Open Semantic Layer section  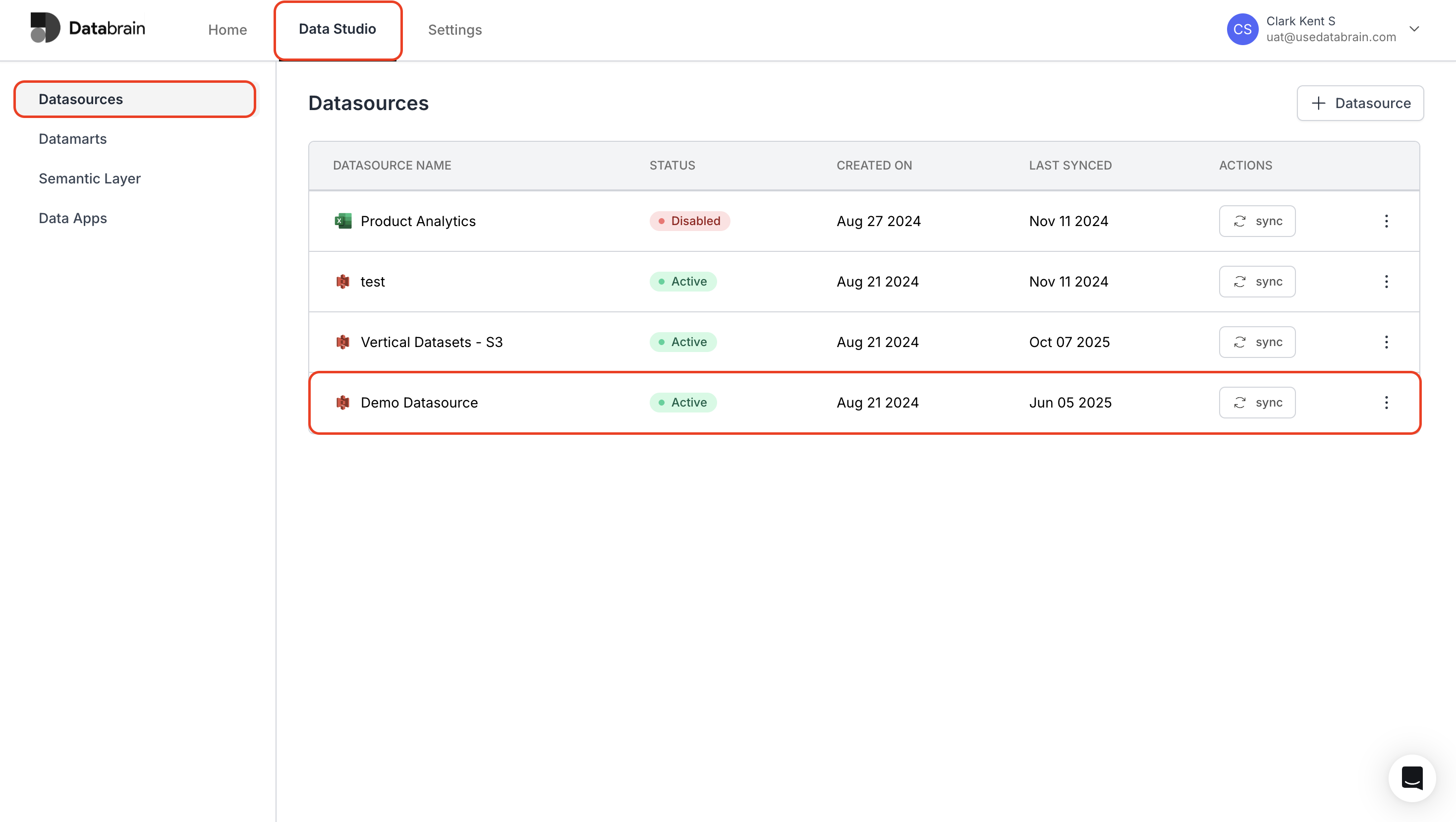pos(89,178)
